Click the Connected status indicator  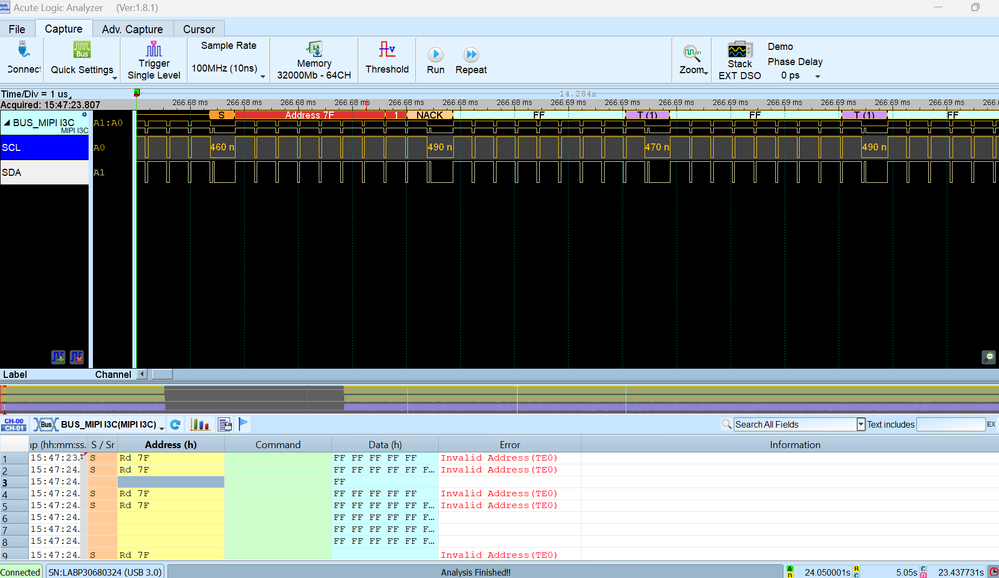tap(20, 572)
